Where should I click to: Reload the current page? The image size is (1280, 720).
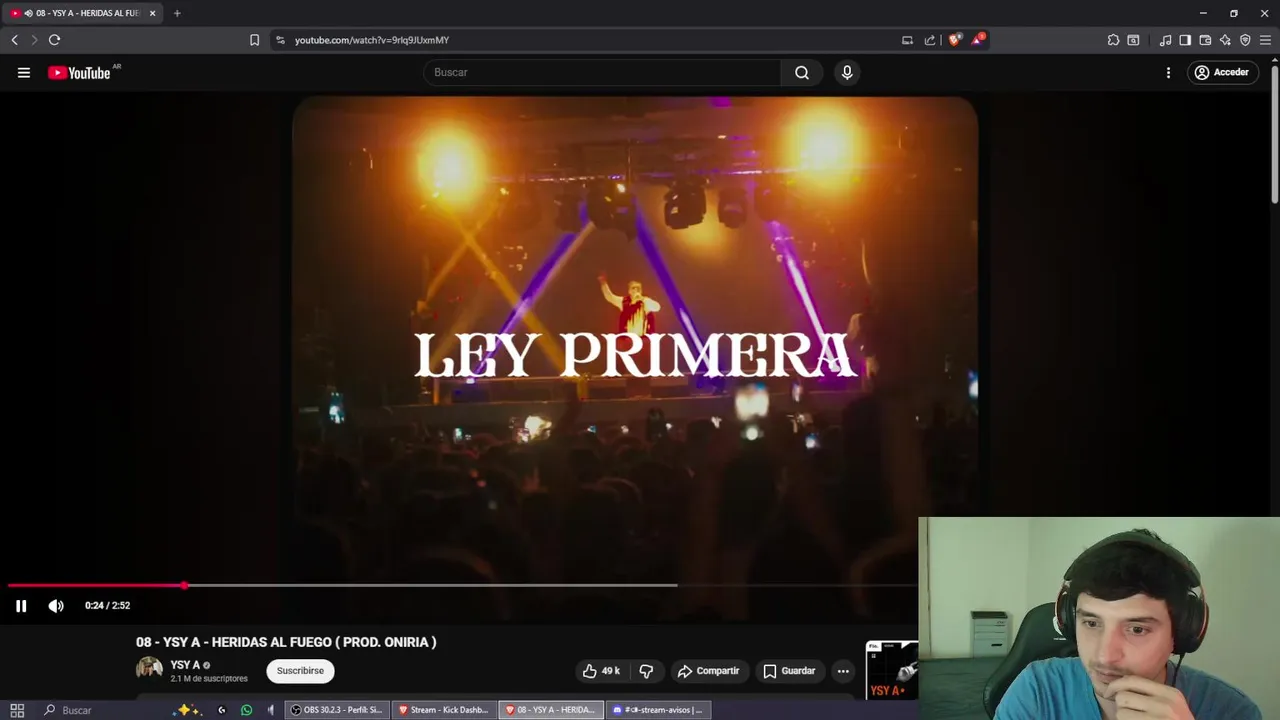(54, 40)
